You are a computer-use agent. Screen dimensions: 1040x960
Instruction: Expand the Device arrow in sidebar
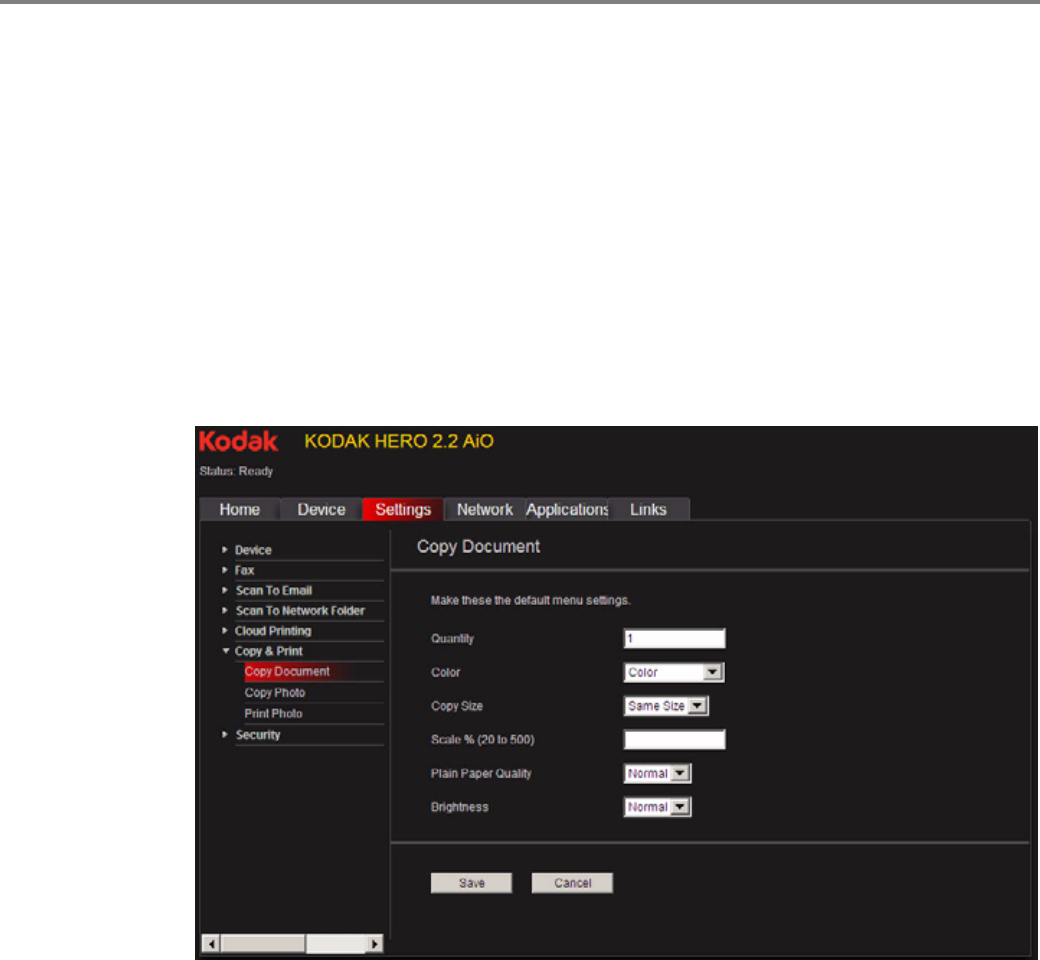coord(225,550)
